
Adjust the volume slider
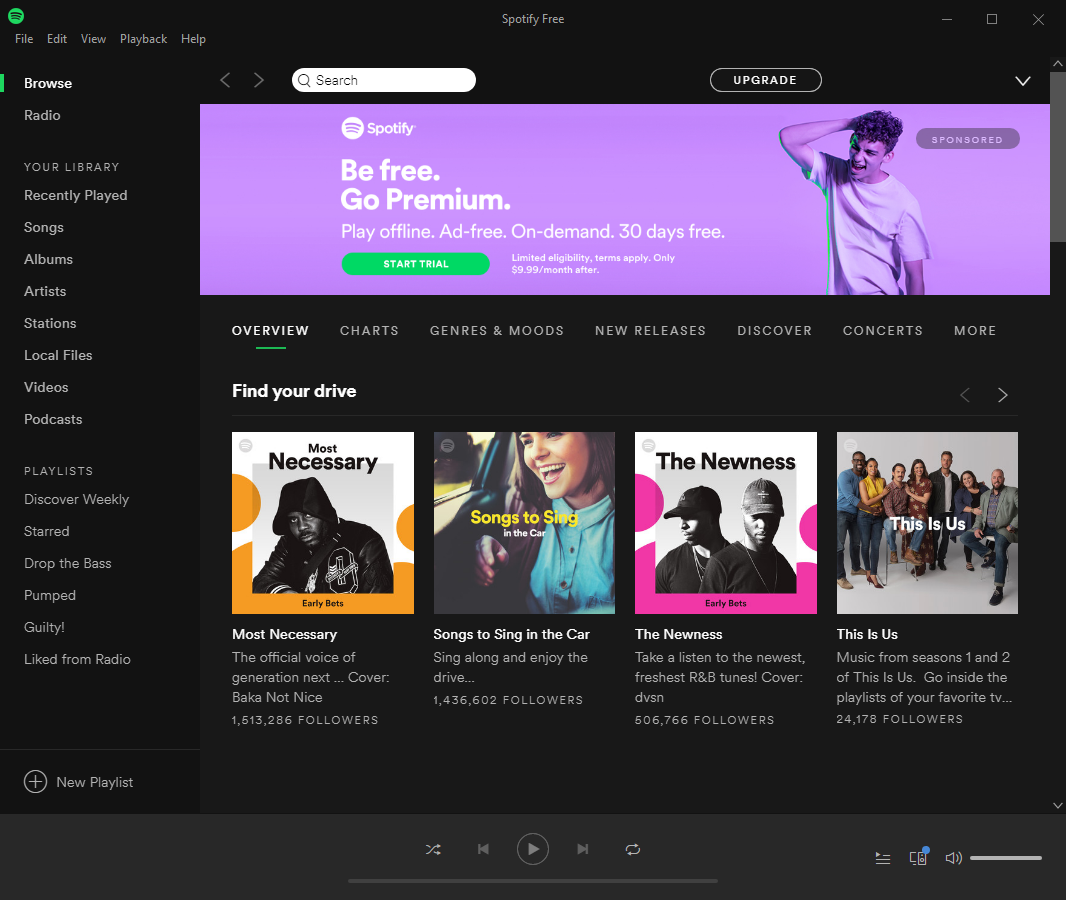tap(1005, 857)
